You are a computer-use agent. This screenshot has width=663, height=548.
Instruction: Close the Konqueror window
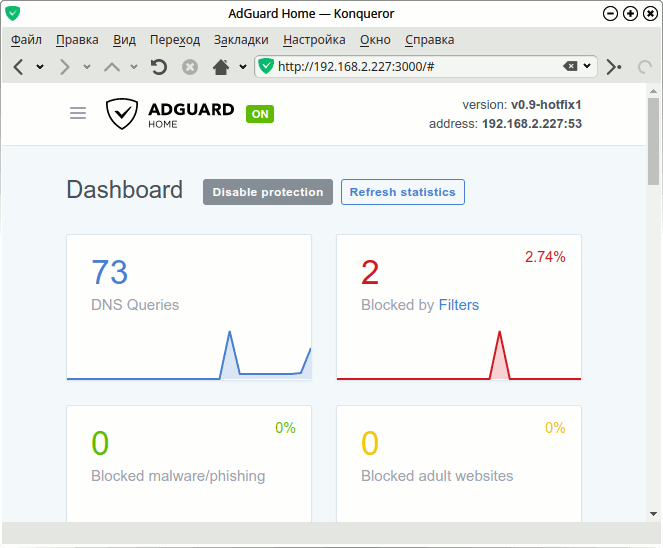click(650, 14)
